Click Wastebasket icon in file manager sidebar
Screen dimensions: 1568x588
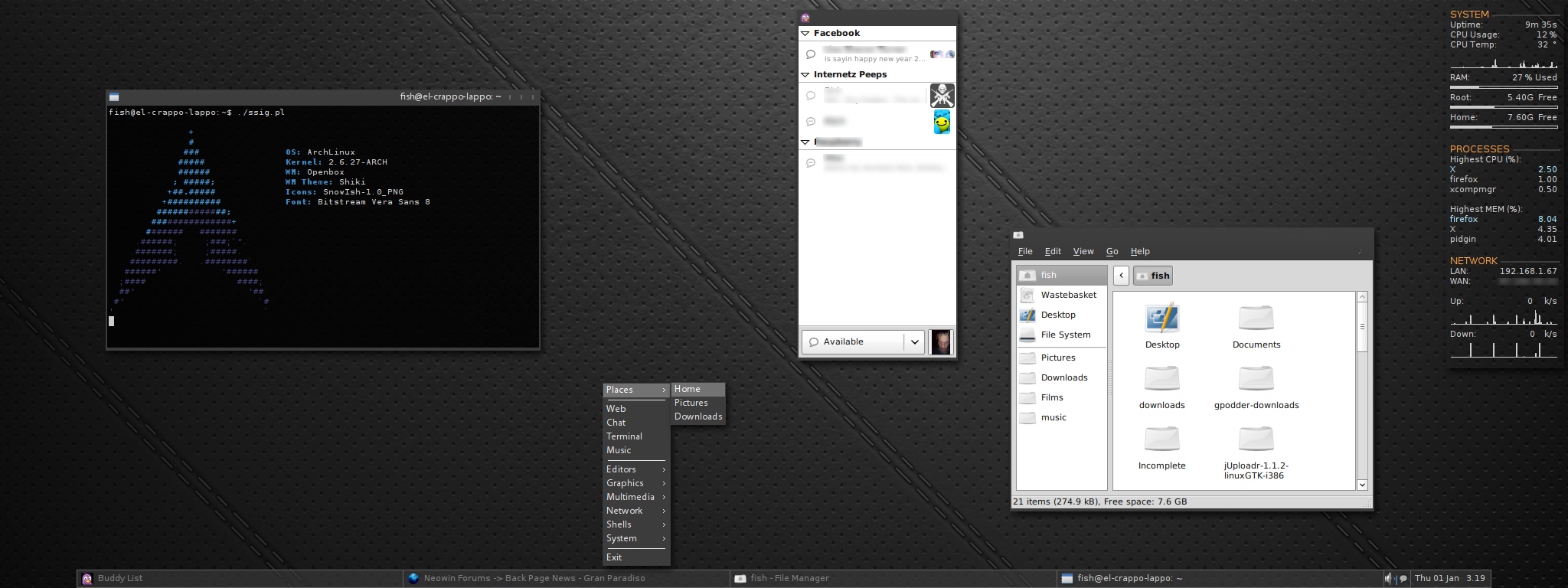tap(1027, 295)
